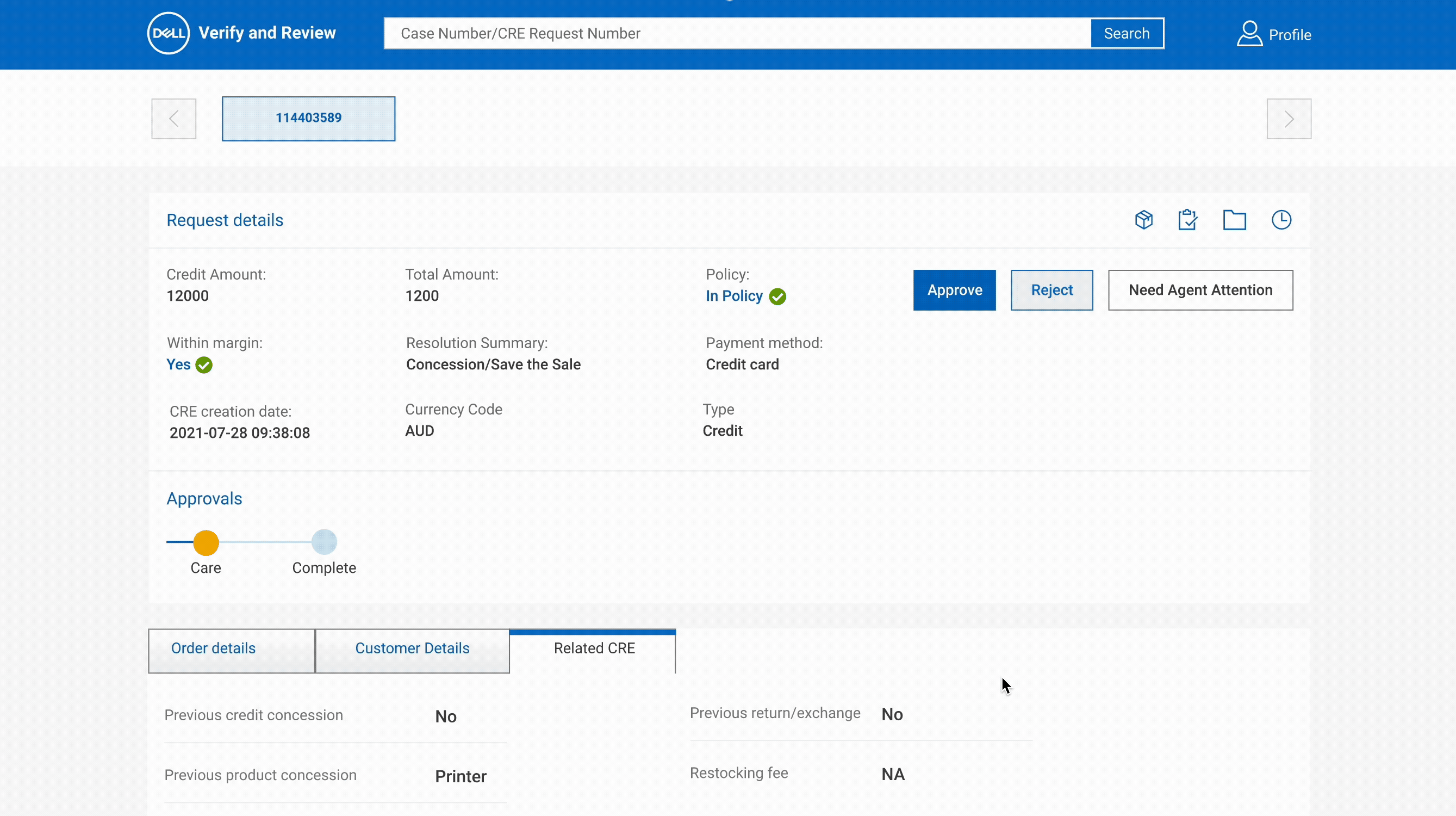The image size is (1456, 816).
Task: Click green checkmark beside Yes margin
Action: (203, 364)
